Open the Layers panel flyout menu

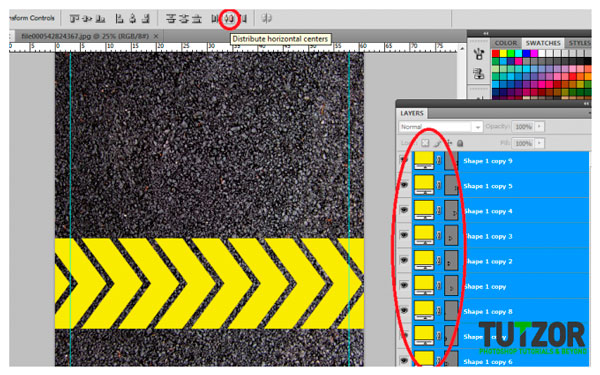tap(589, 113)
